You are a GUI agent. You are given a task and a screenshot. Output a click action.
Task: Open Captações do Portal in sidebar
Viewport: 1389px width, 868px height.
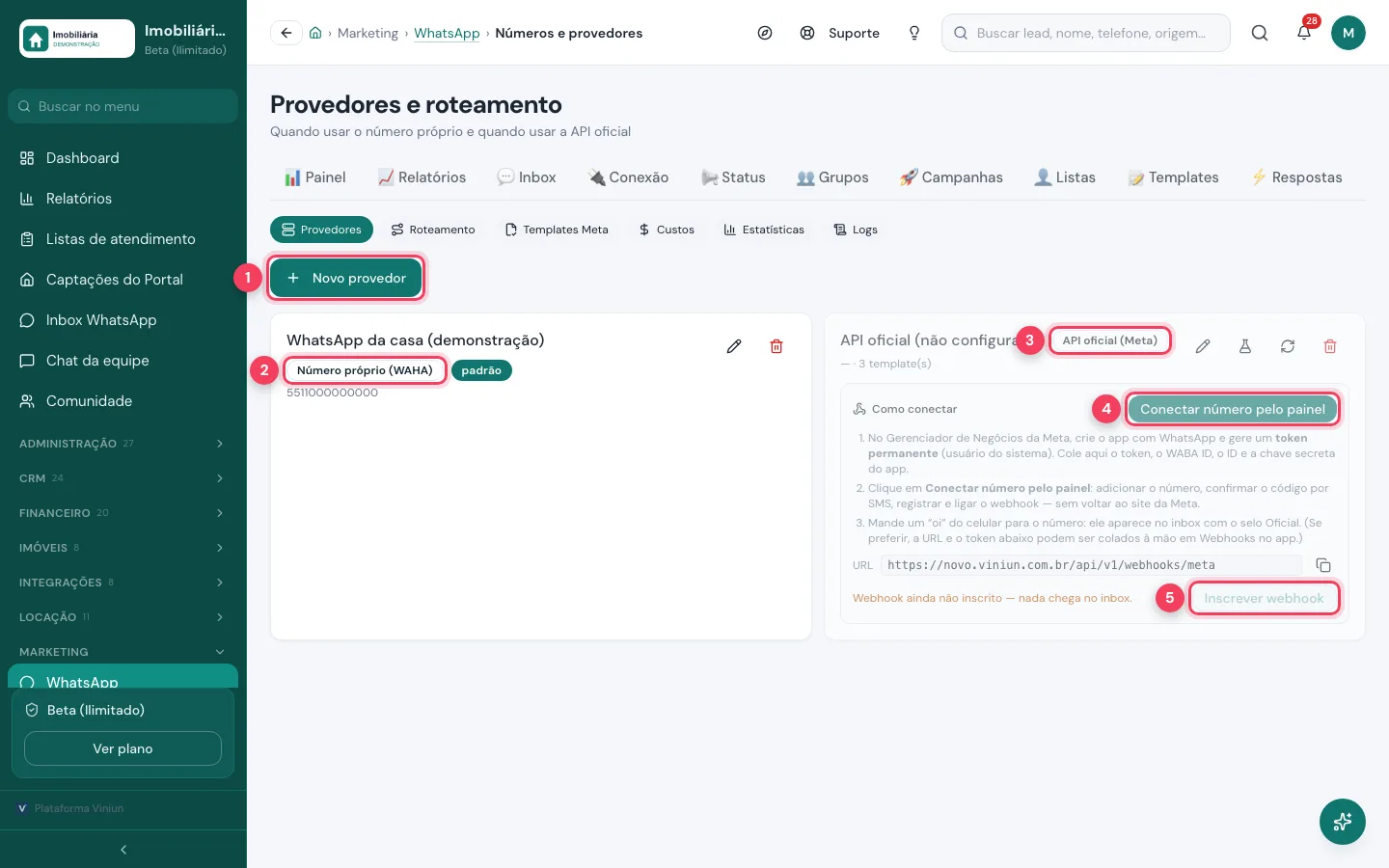coord(123,280)
